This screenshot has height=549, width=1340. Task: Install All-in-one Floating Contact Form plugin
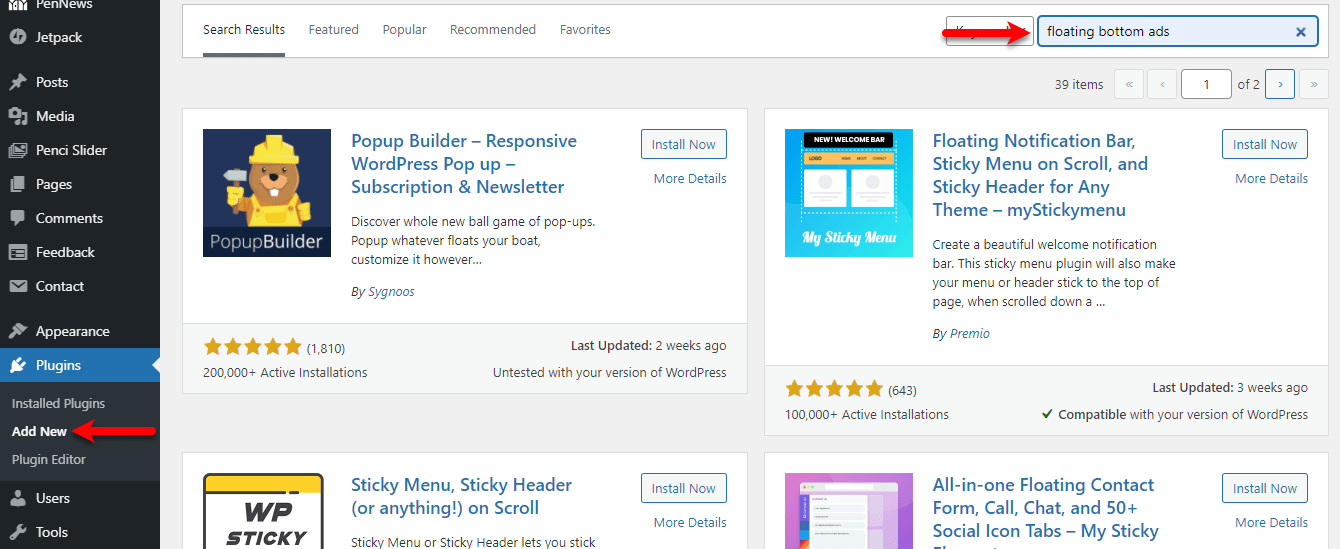tap(1265, 488)
